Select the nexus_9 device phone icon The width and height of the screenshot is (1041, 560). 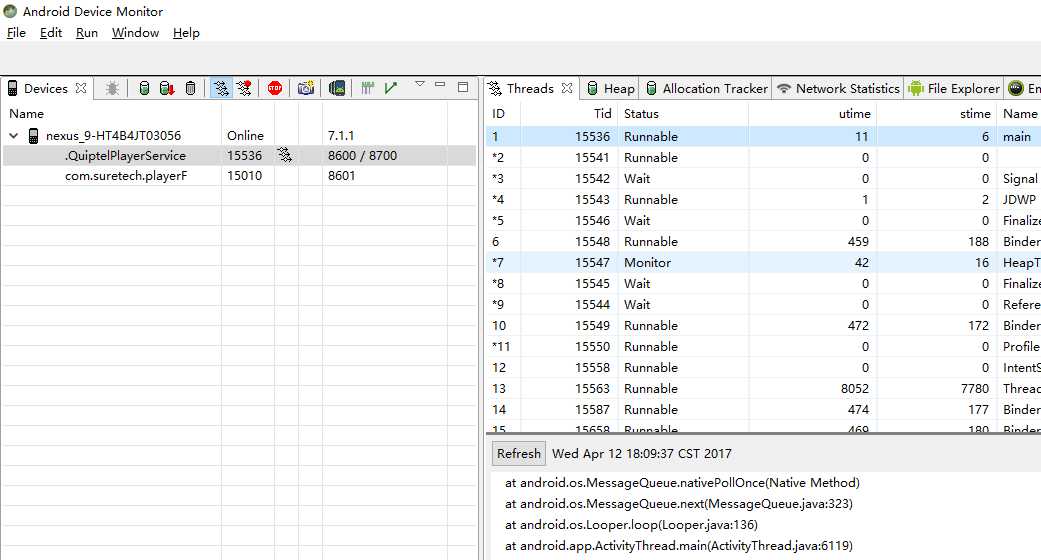[x=33, y=136]
